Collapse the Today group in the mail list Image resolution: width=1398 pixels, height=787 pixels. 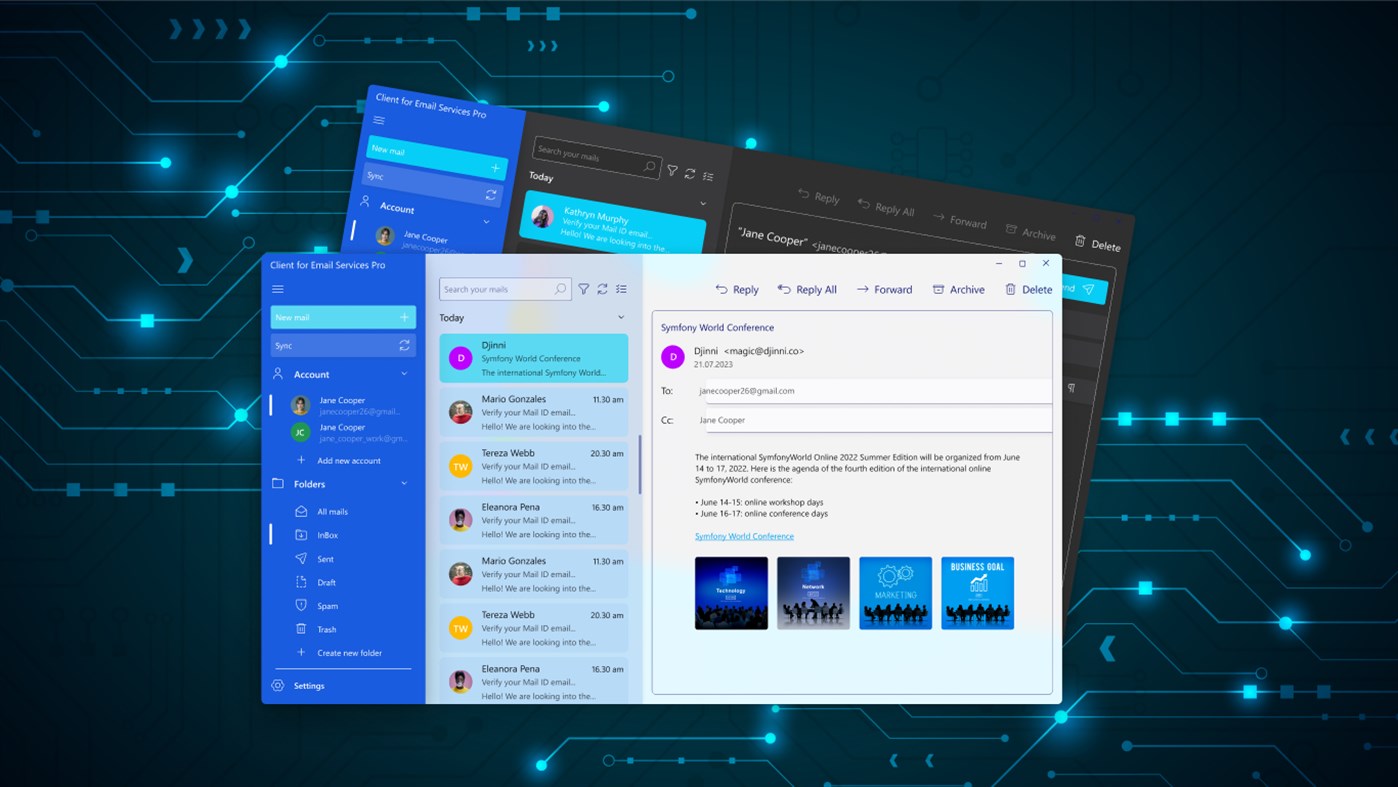[620, 317]
